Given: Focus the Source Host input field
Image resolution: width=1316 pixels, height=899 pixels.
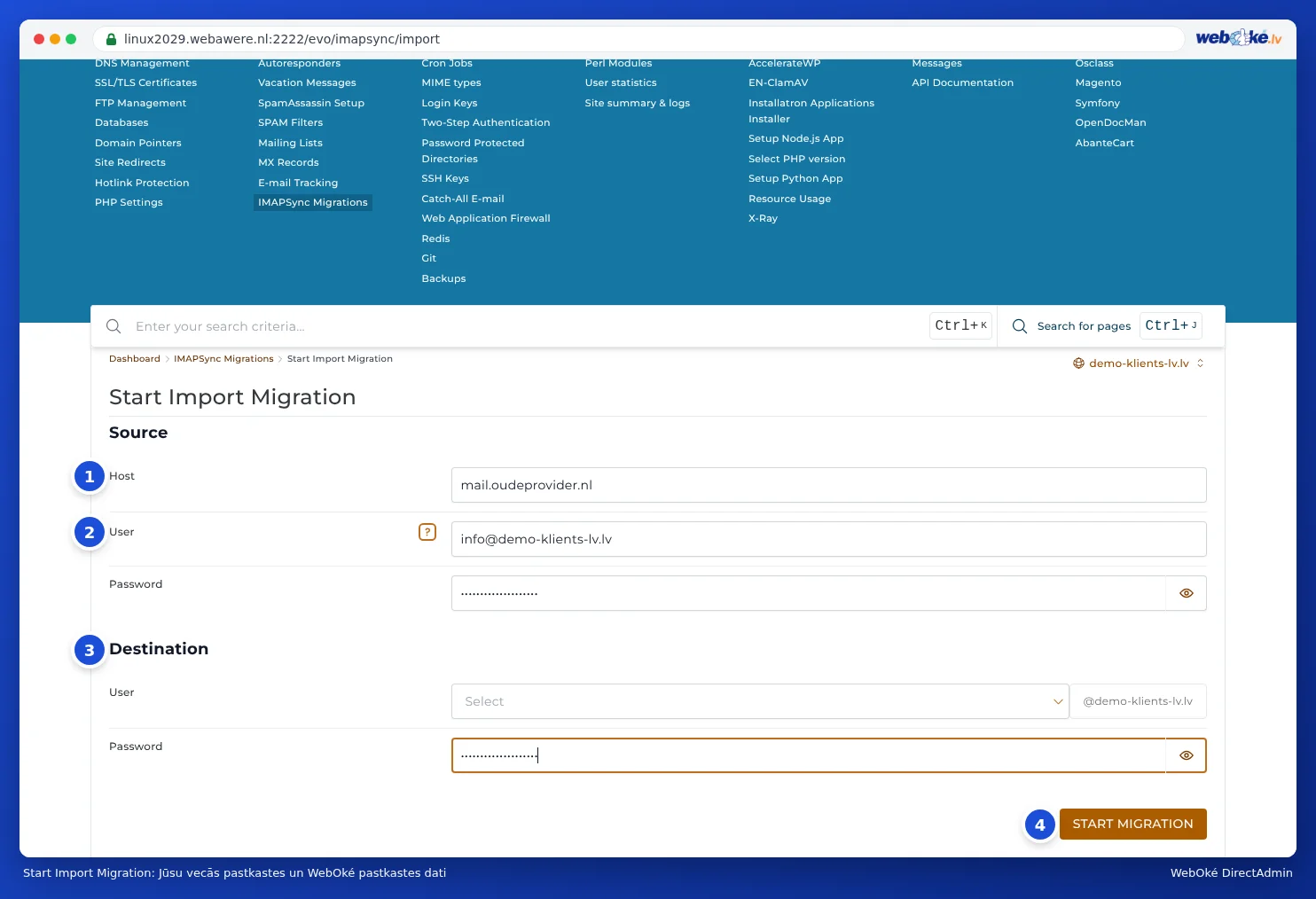Looking at the screenshot, I should (828, 485).
